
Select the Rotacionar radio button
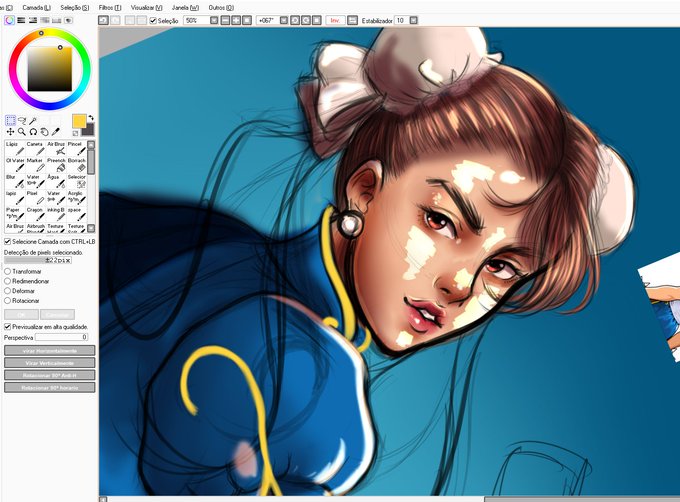[7, 300]
